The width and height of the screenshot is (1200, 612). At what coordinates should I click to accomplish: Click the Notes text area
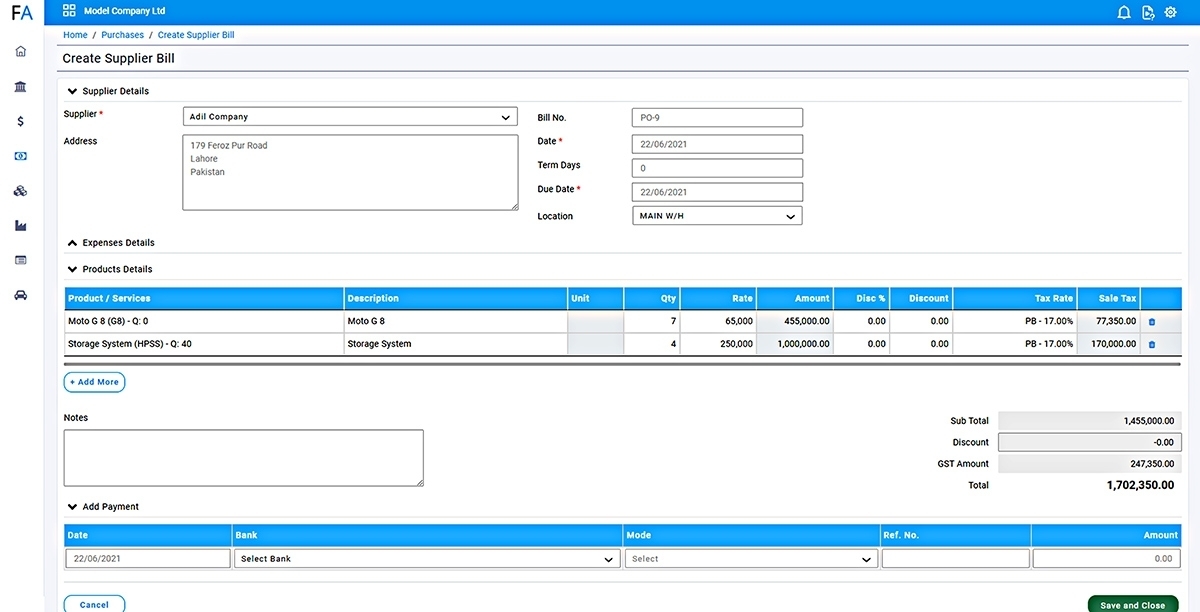pyautogui.click(x=243, y=458)
